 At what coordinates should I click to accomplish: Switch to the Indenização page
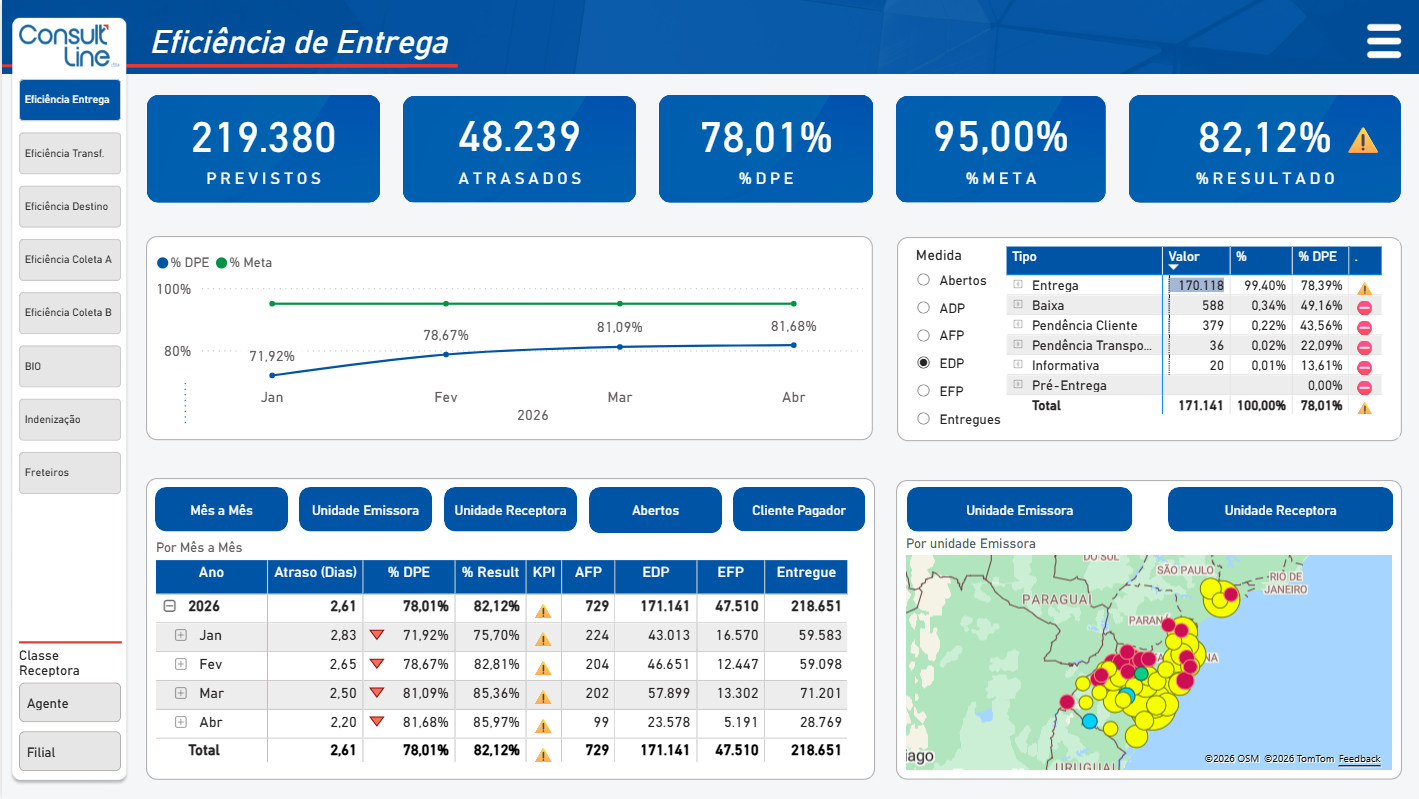(x=70, y=420)
